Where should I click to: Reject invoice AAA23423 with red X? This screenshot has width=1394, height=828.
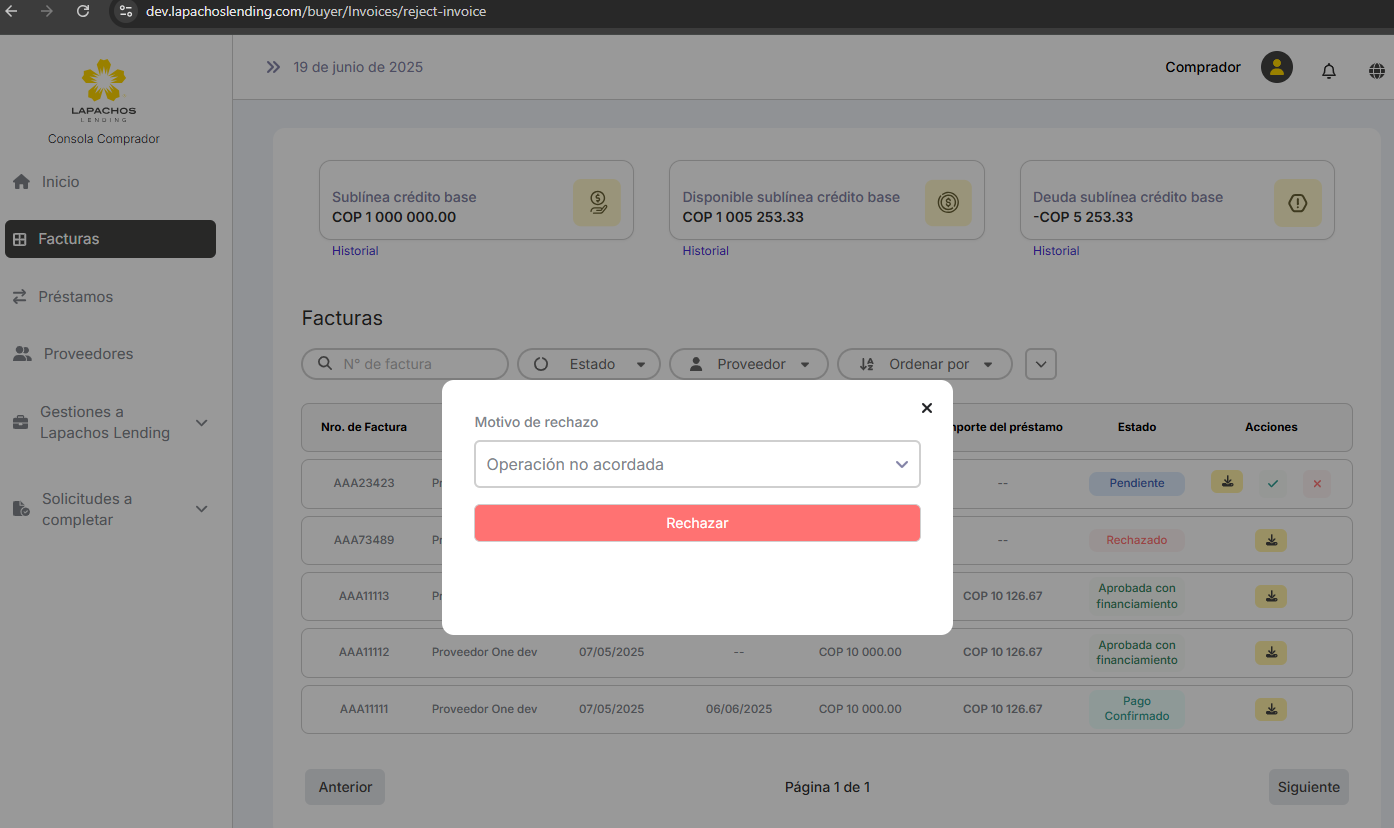[x=1316, y=484]
